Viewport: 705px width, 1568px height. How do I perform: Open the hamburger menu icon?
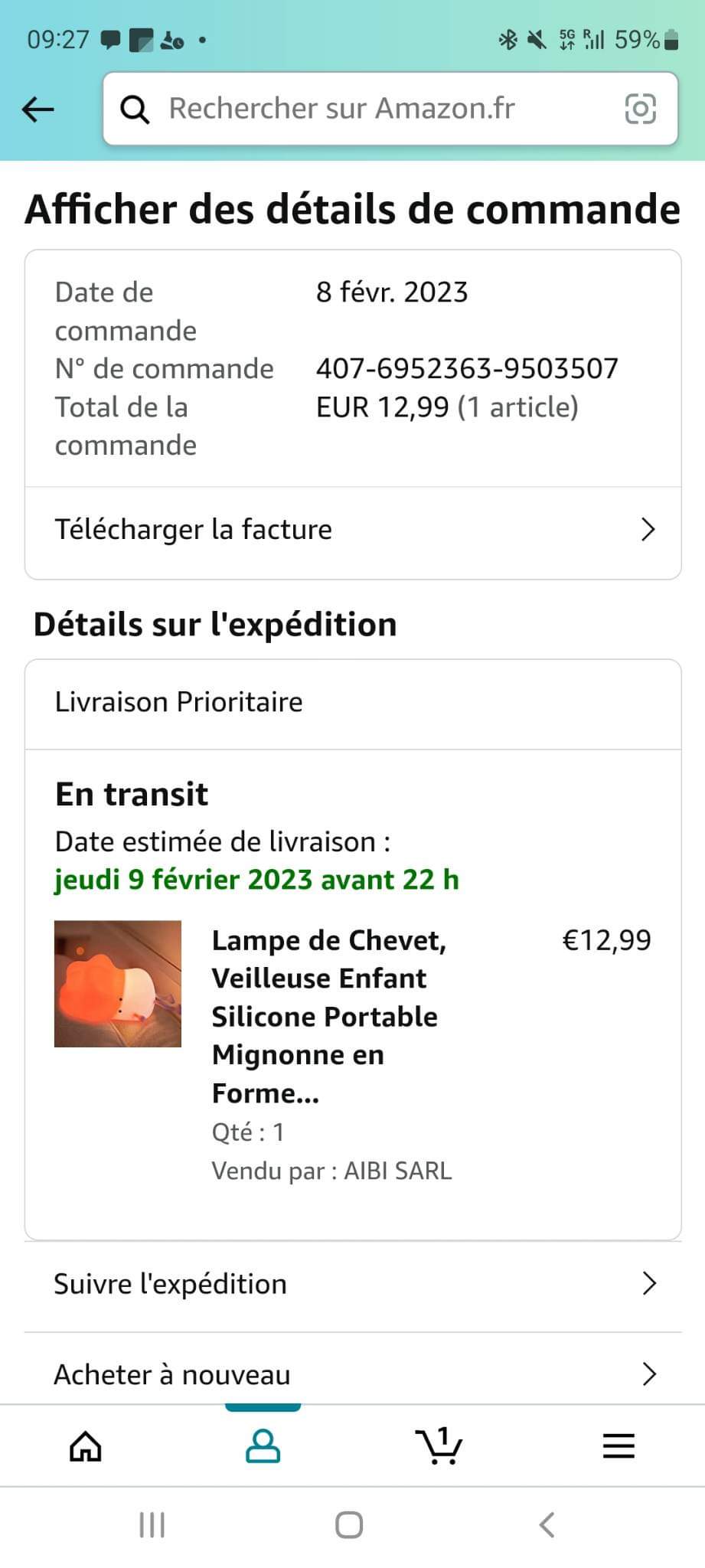[619, 1446]
